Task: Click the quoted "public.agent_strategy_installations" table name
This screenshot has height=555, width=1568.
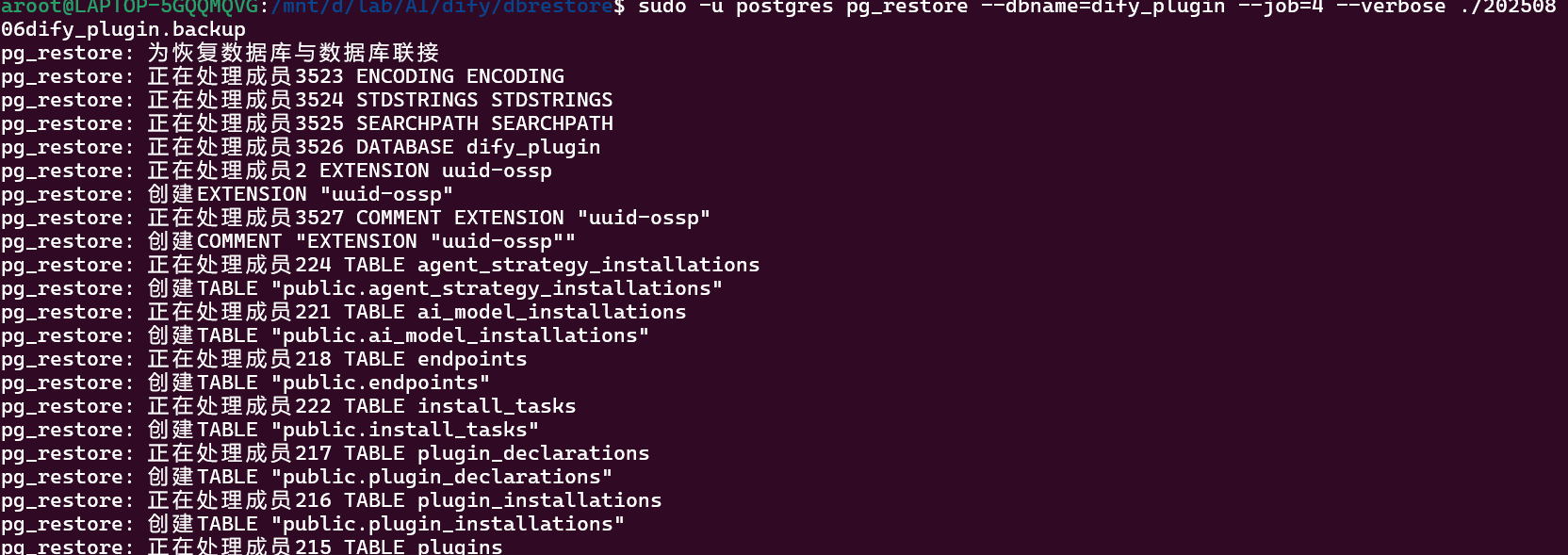Action: [x=497, y=288]
